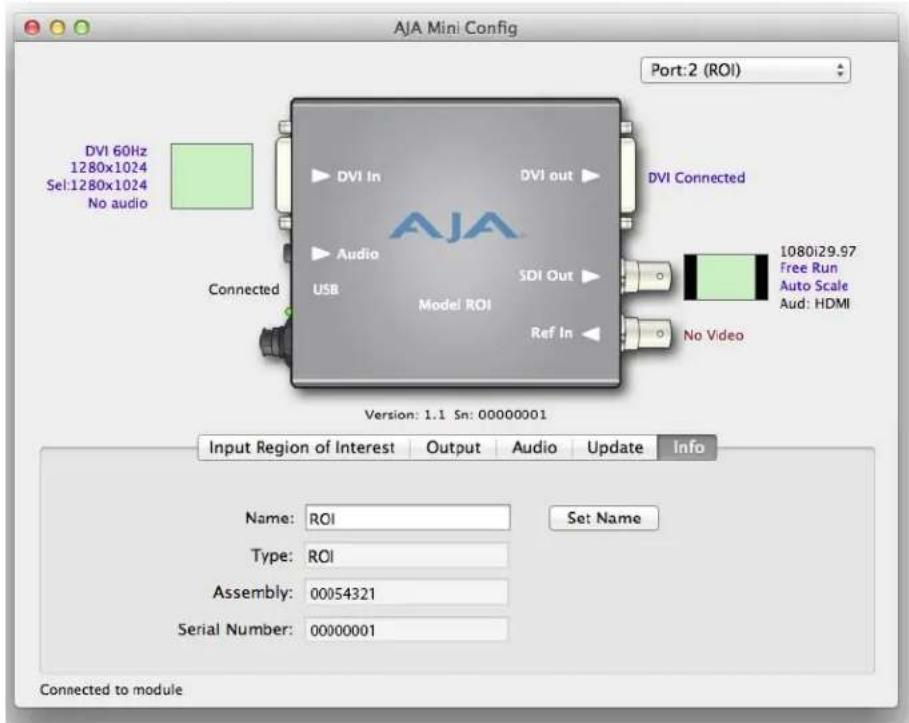Click the 'No audio' input text
The height and width of the screenshot is (723, 909).
click(x=118, y=203)
